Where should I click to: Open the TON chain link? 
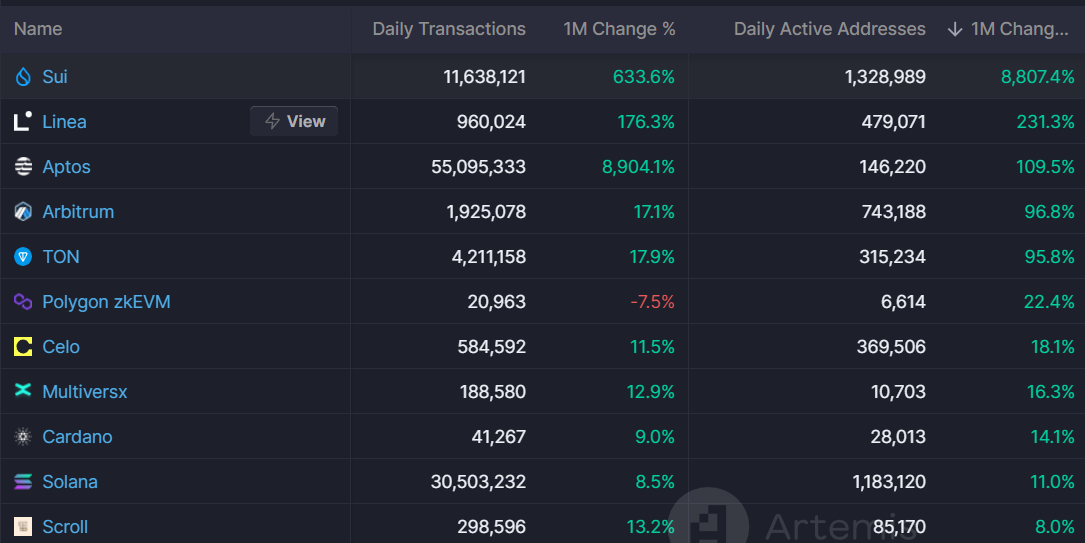coord(61,257)
